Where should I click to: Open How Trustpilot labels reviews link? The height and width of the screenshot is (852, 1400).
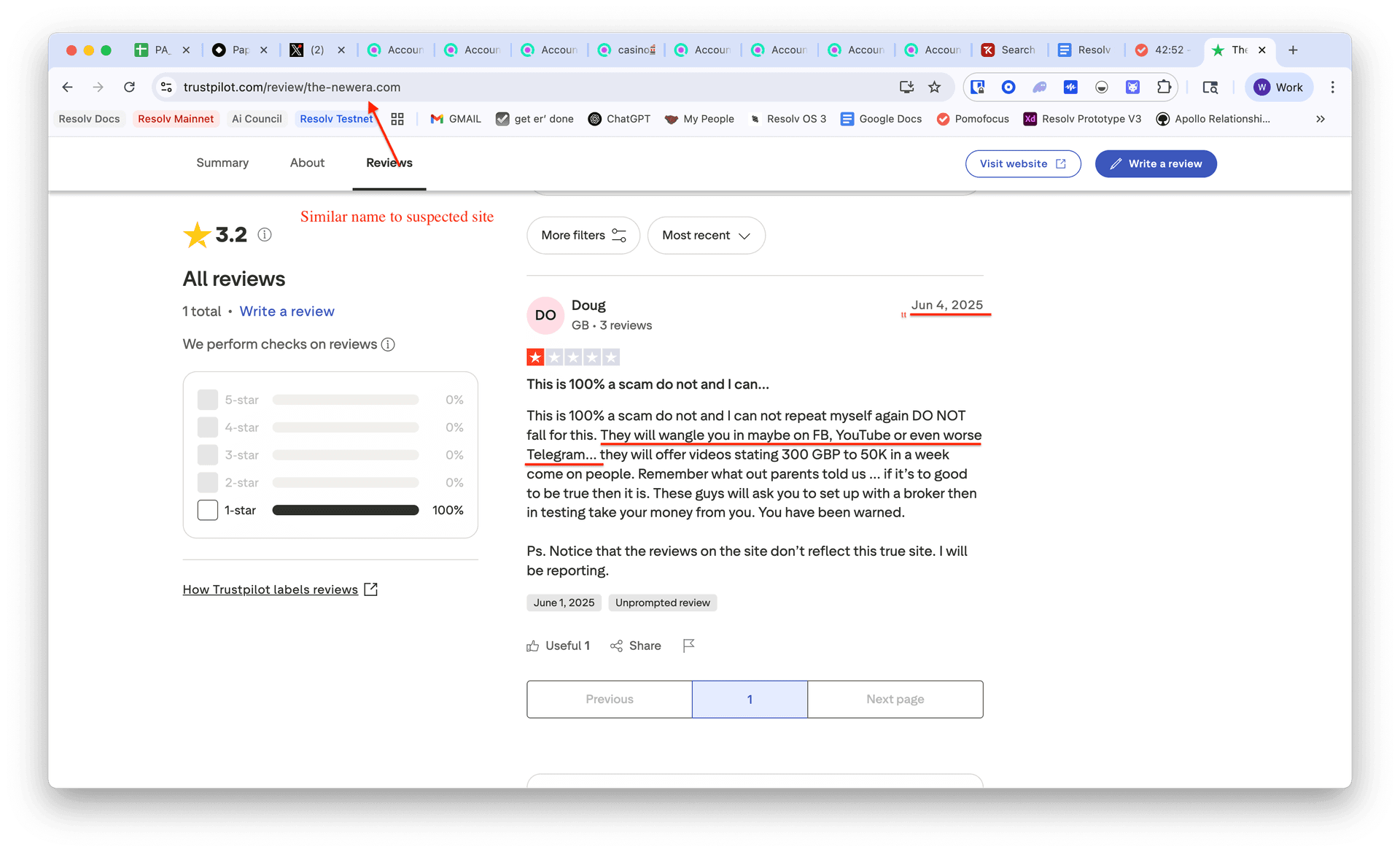coord(271,589)
